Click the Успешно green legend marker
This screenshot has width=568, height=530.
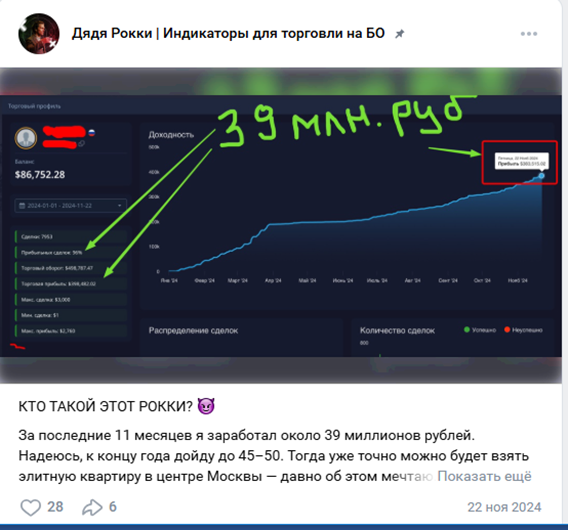click(467, 329)
